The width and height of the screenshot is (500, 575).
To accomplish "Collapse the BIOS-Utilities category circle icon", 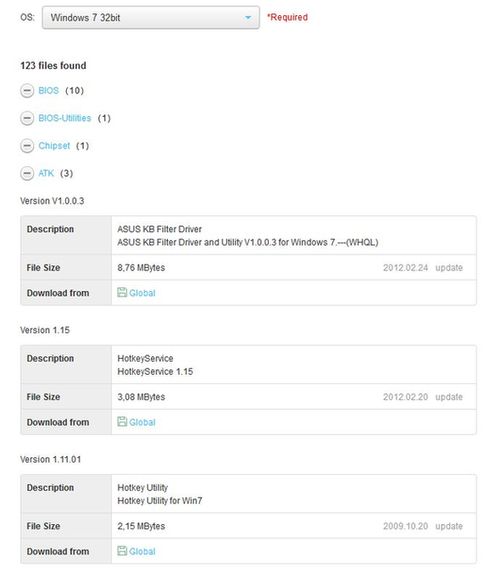I will tap(27, 118).
